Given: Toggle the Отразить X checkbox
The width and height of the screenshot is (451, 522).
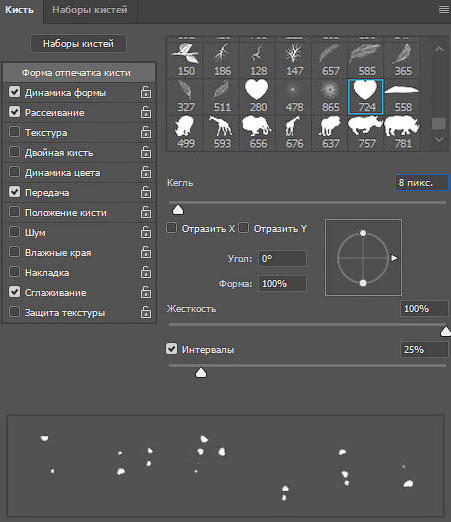Looking at the screenshot, I should point(172,228).
